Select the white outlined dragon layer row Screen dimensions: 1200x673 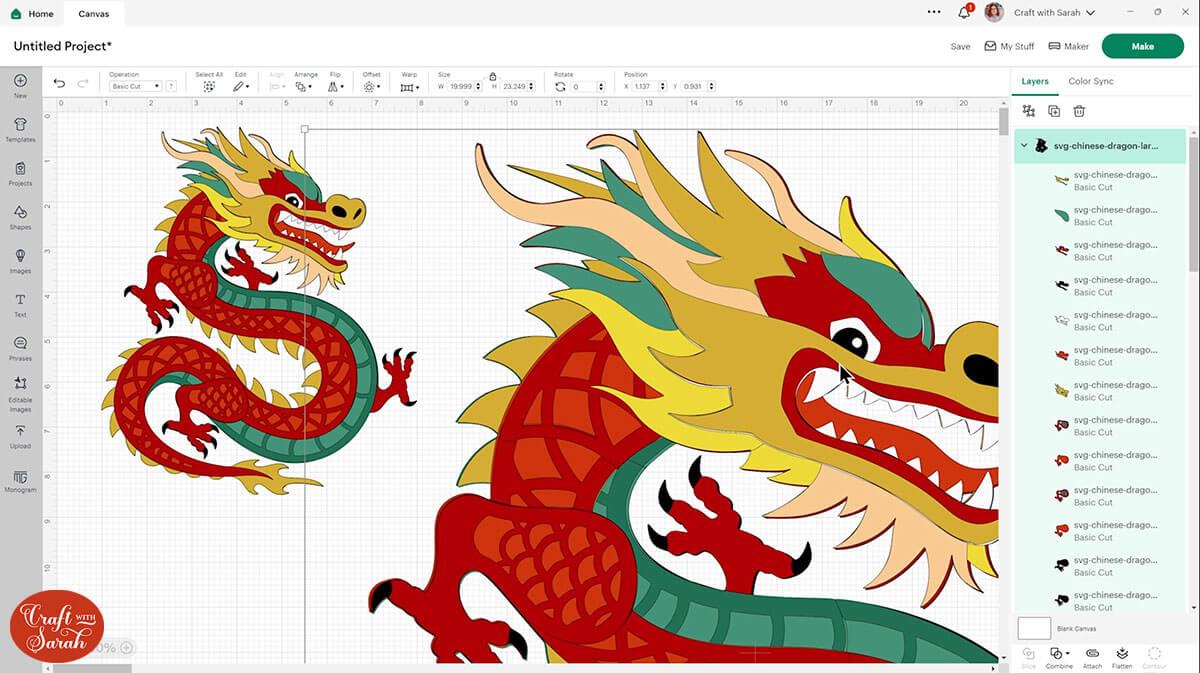[x=1101, y=320]
